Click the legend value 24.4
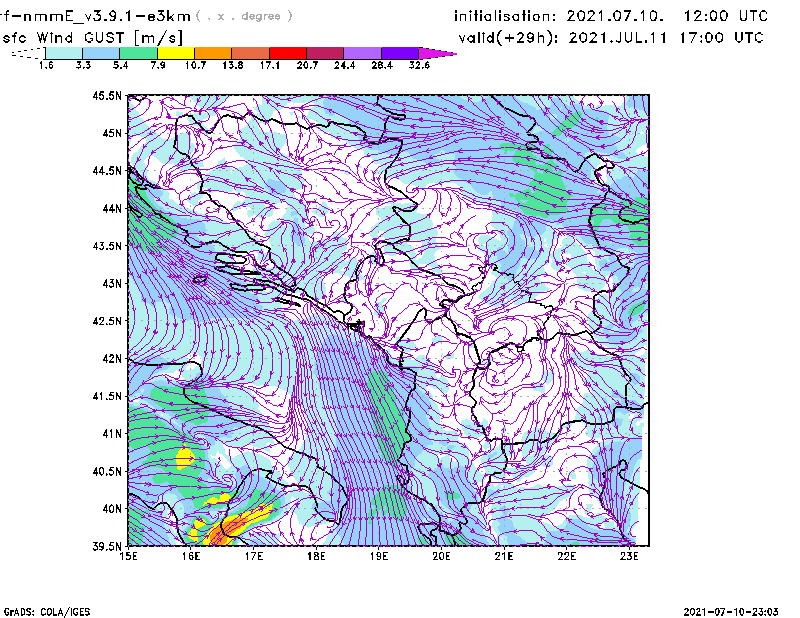800x618 pixels. [344, 65]
